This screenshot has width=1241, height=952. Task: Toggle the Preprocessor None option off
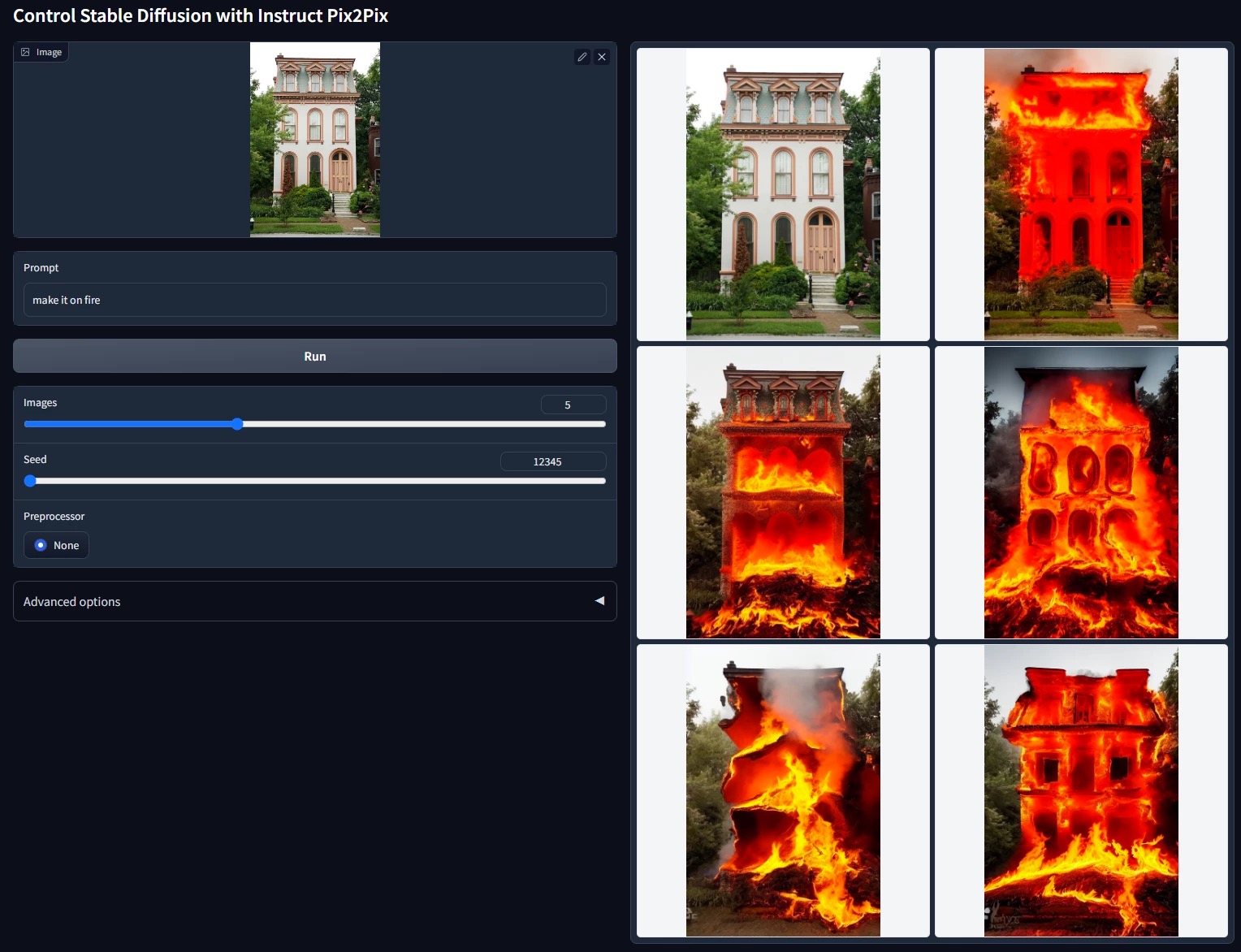point(56,545)
